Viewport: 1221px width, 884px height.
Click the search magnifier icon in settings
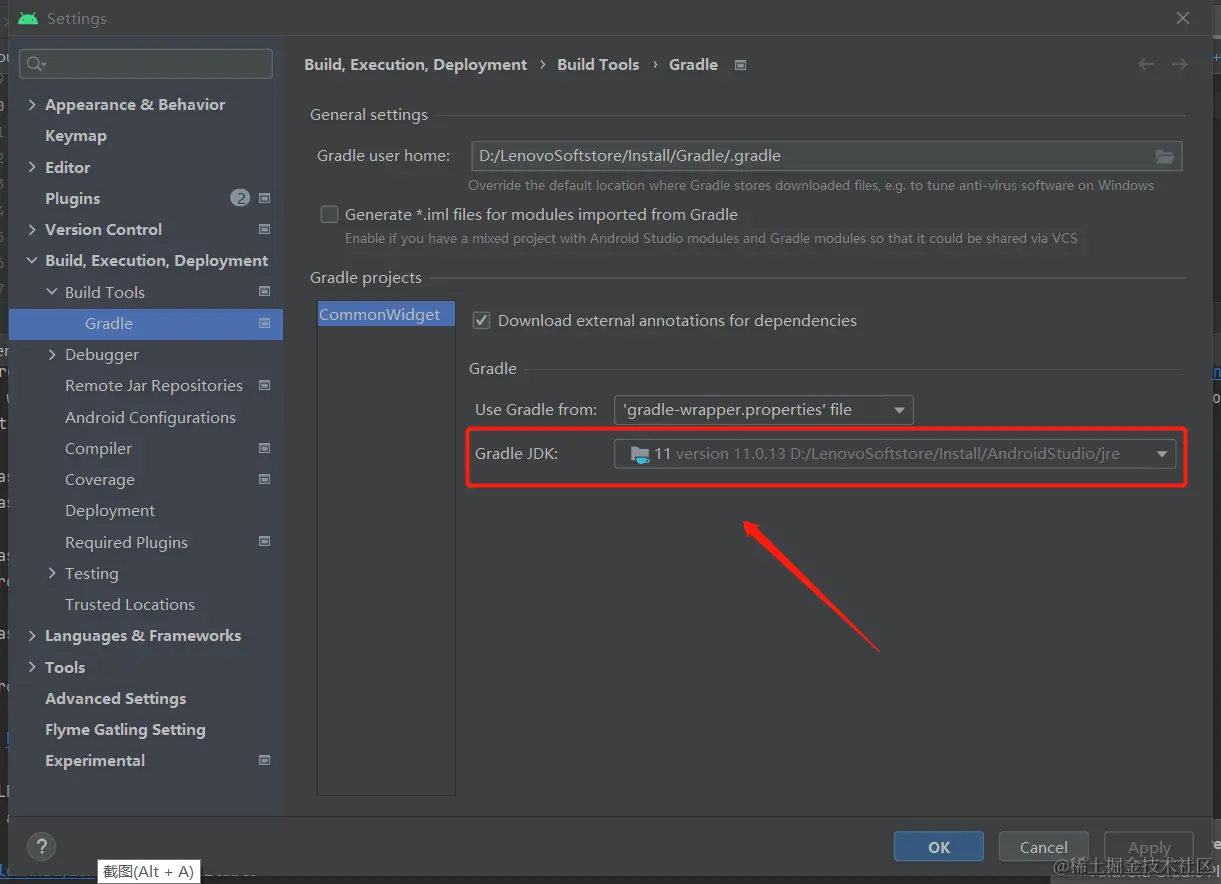click(x=34, y=64)
